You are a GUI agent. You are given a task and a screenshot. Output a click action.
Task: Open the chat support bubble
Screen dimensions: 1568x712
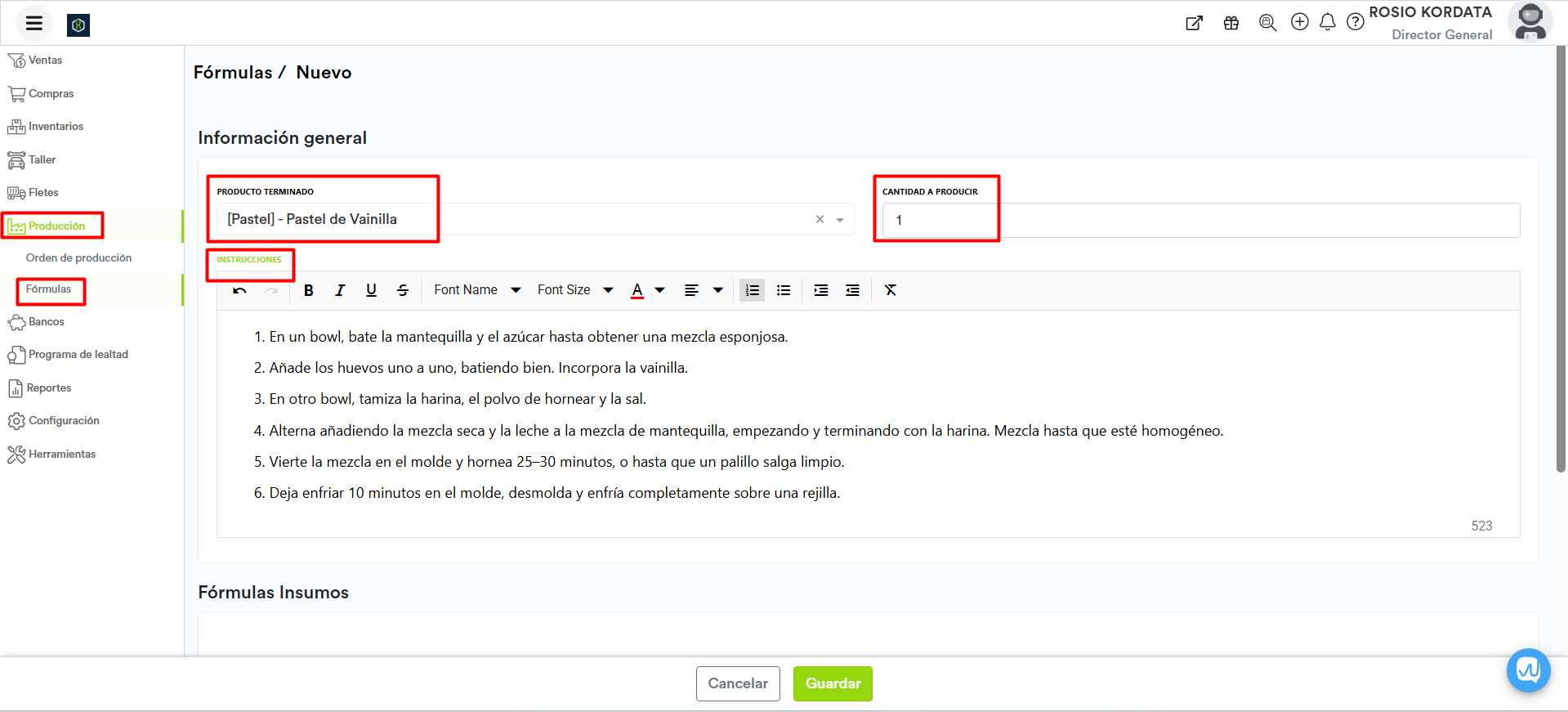pyautogui.click(x=1528, y=670)
